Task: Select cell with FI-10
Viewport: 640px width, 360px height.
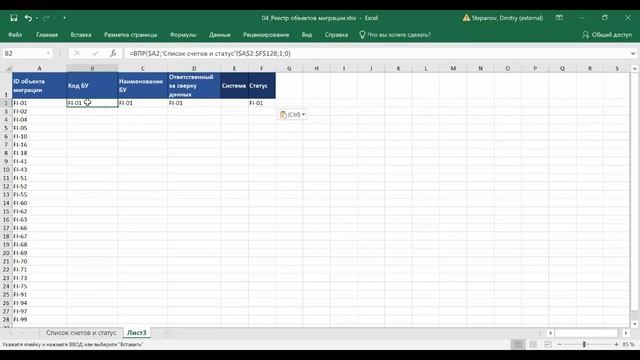Action: [39, 136]
